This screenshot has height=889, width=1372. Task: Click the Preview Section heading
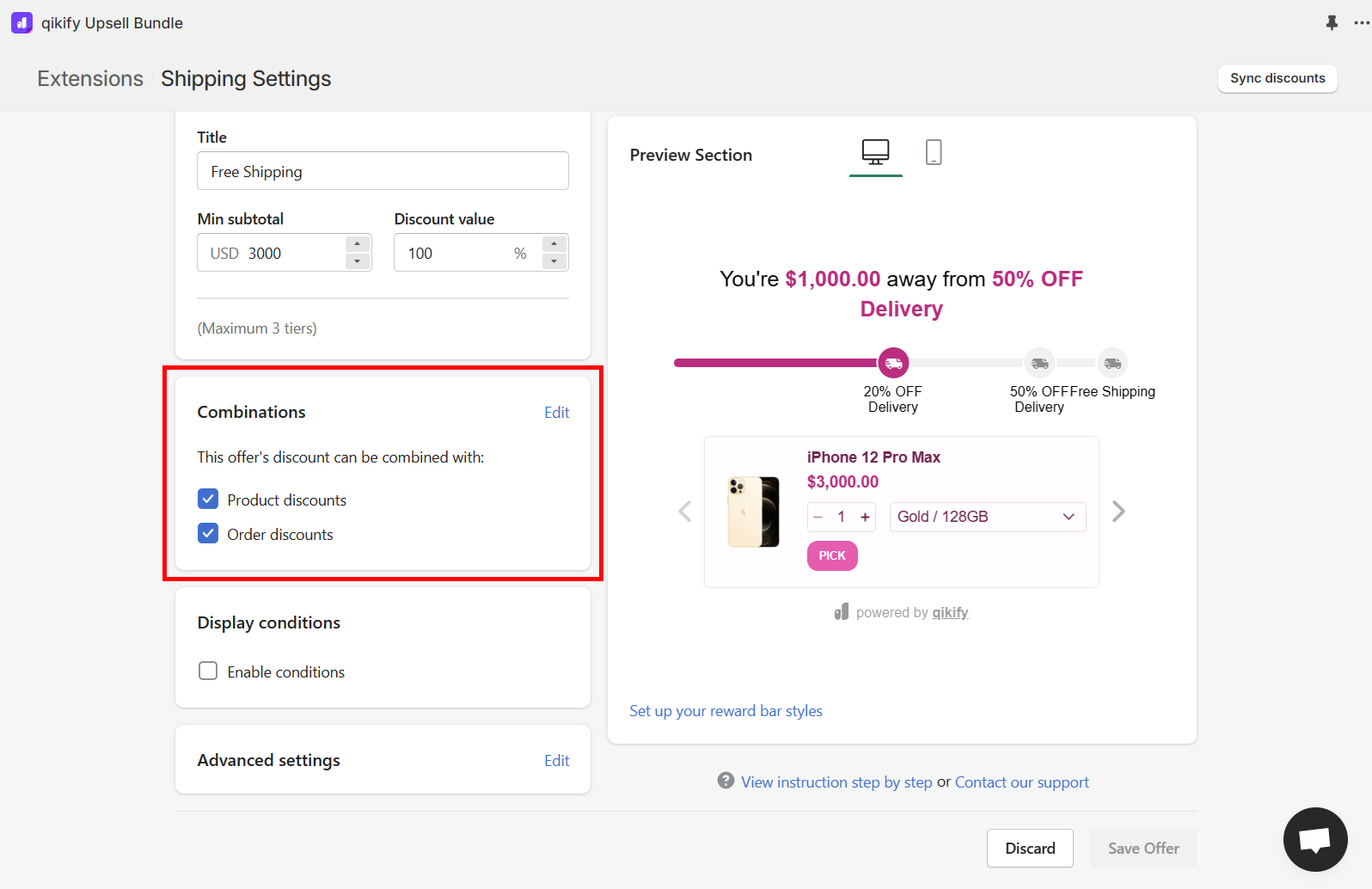[x=690, y=155]
